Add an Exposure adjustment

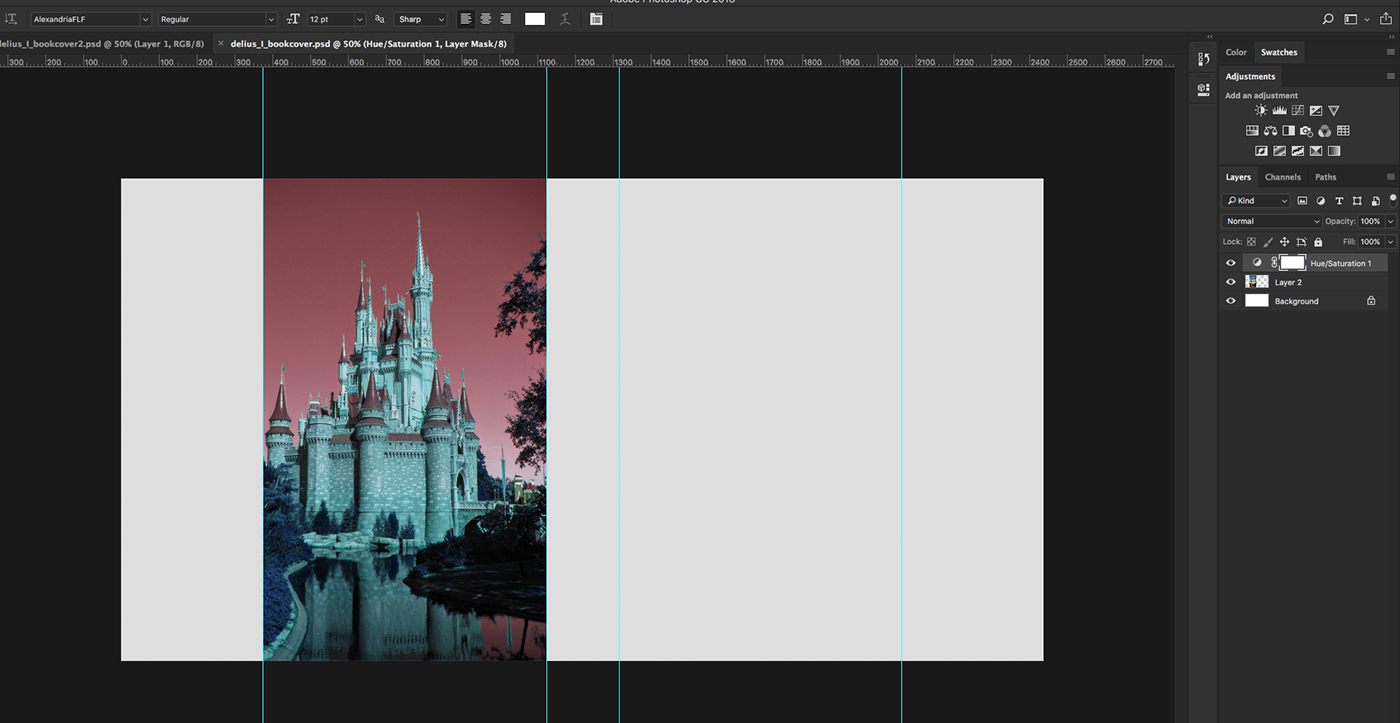pyautogui.click(x=1316, y=111)
